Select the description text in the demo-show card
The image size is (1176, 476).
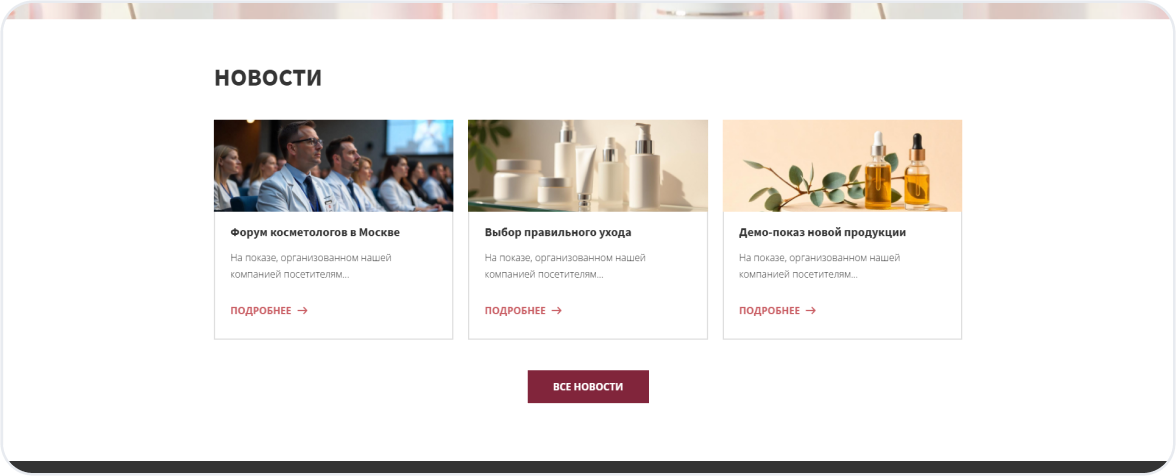click(x=820, y=266)
